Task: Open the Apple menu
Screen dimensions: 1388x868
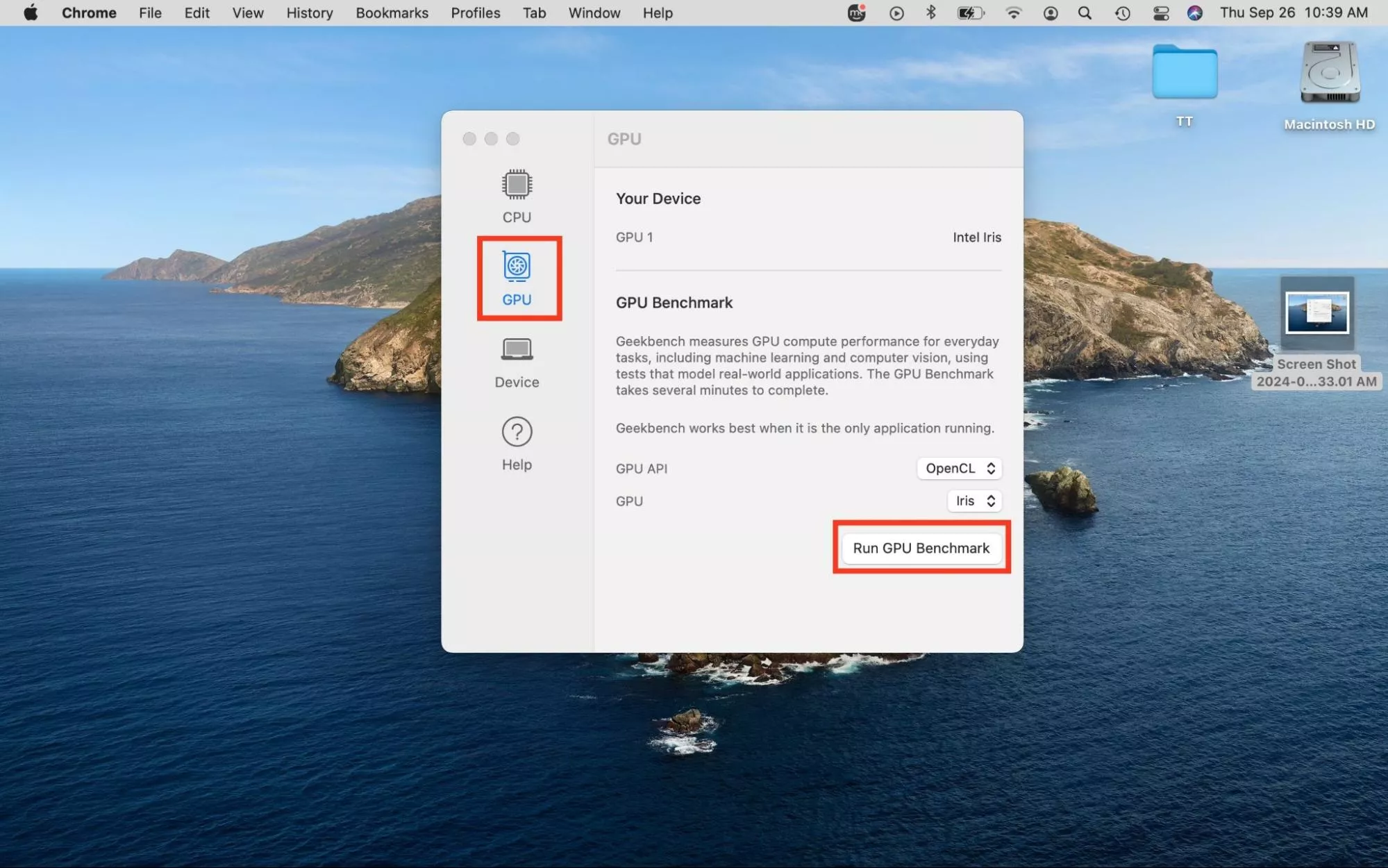Action: click(x=31, y=13)
